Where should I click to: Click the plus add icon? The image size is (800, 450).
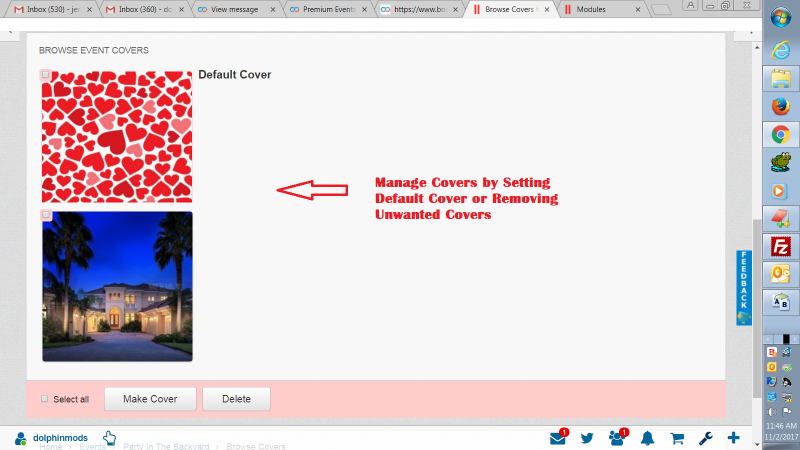[x=734, y=438]
